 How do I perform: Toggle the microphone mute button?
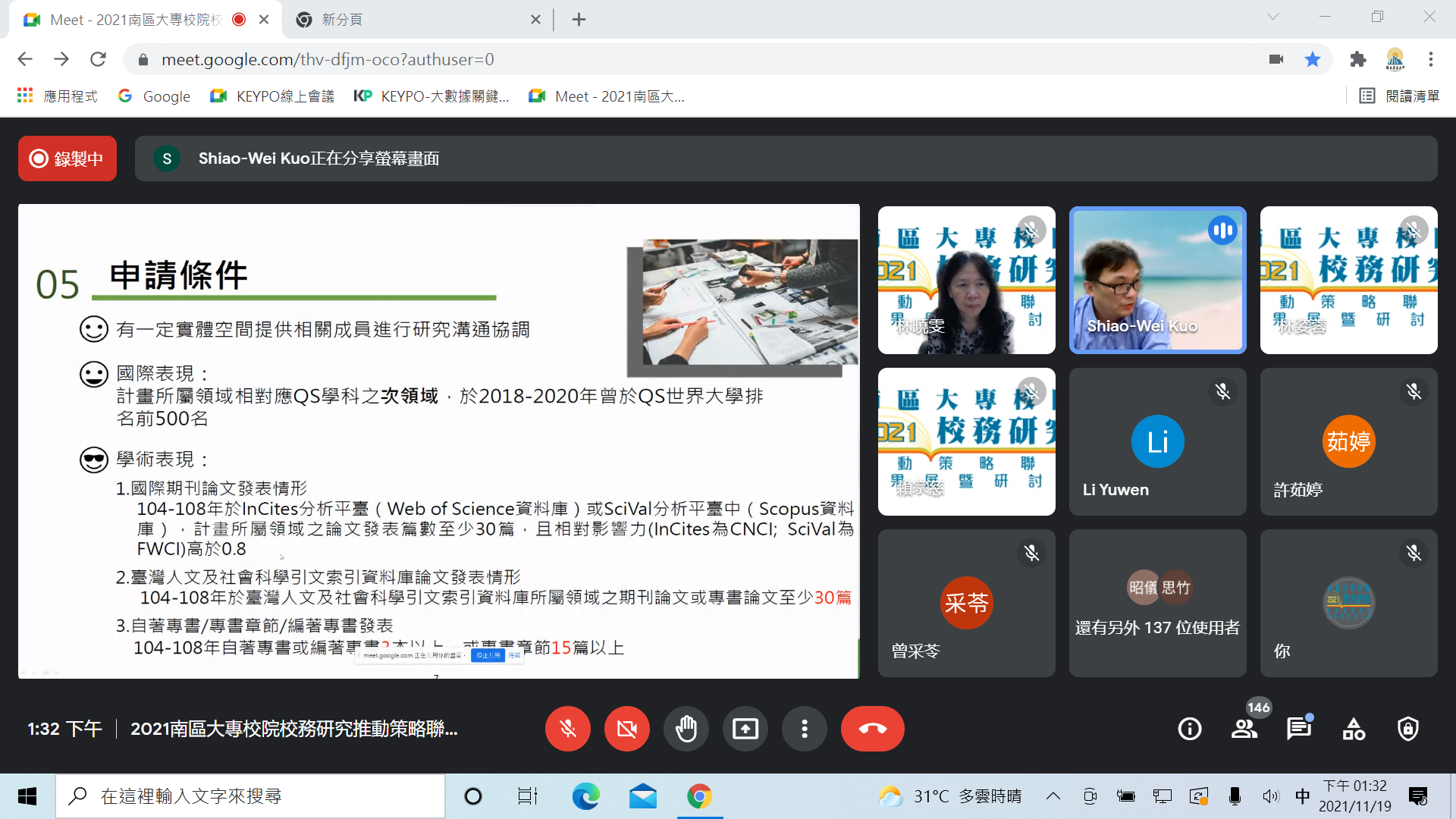coord(567,729)
